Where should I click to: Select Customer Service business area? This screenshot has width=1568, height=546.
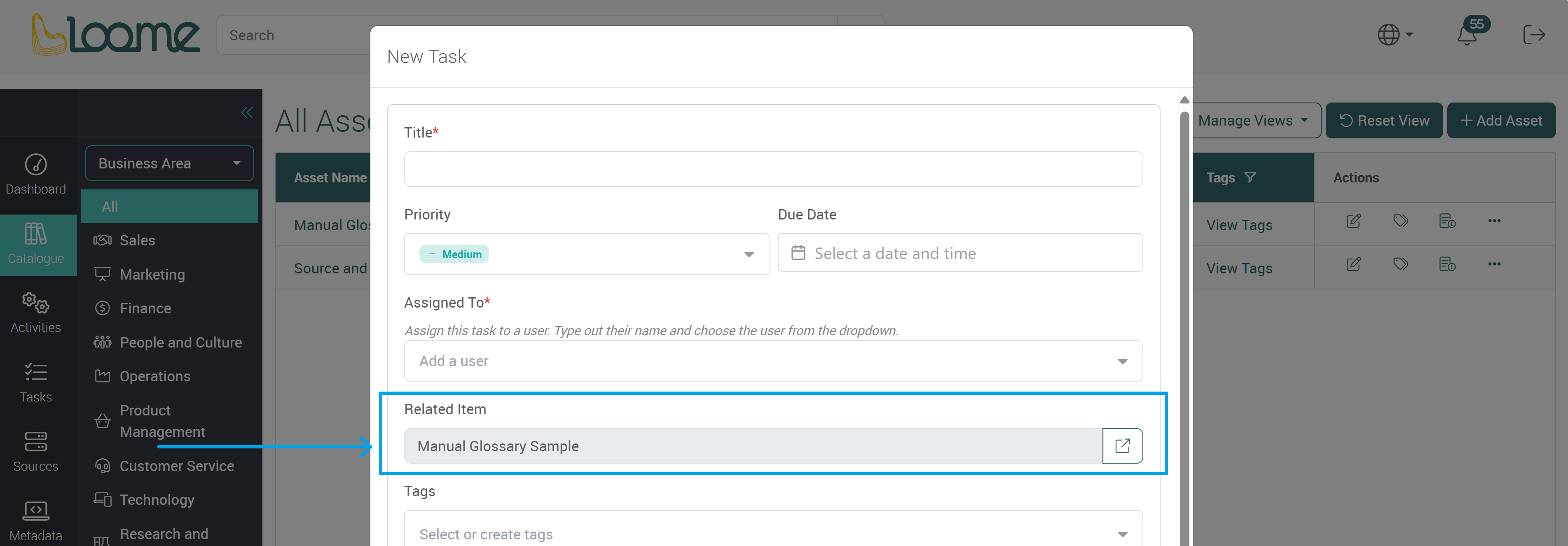(177, 466)
